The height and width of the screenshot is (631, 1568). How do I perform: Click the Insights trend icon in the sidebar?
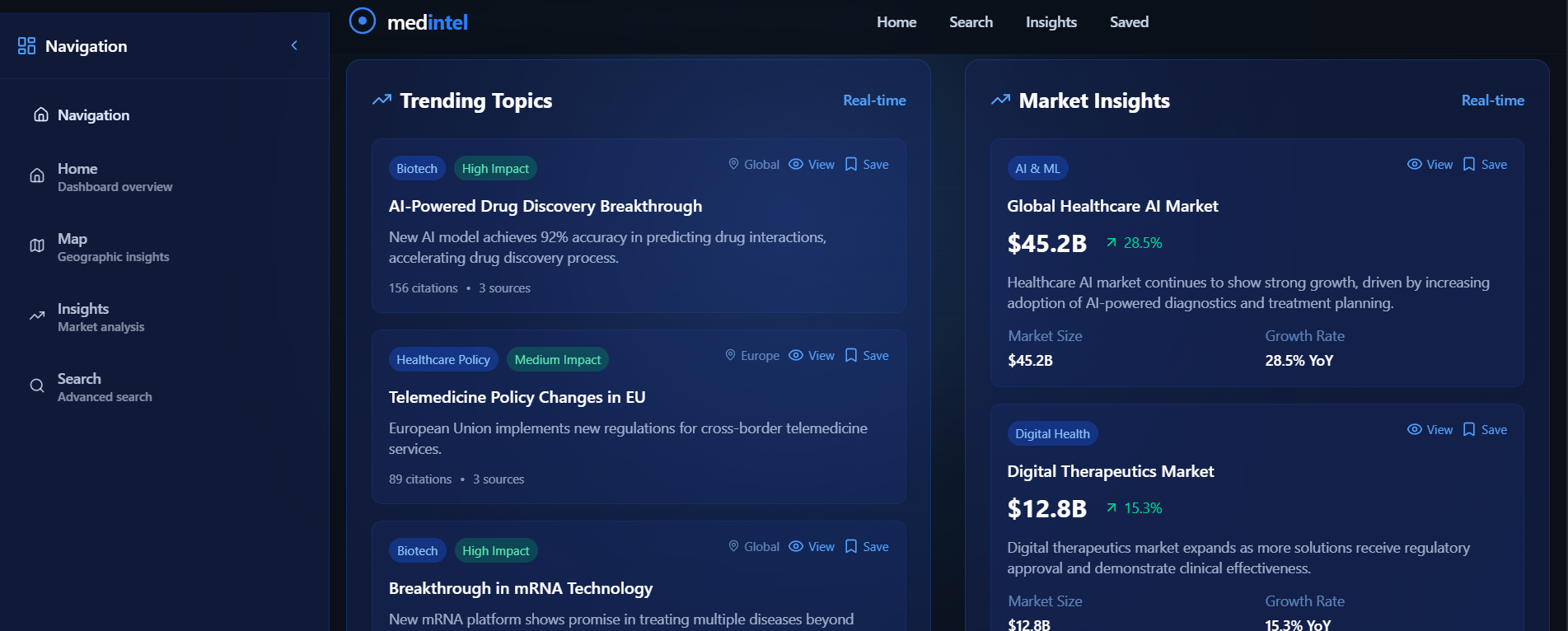click(x=37, y=315)
